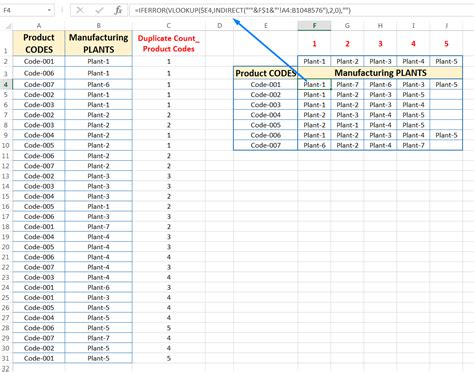Select Plant-7 cell in column B row 29
This screenshot has height=372, width=474.
coord(99,338)
